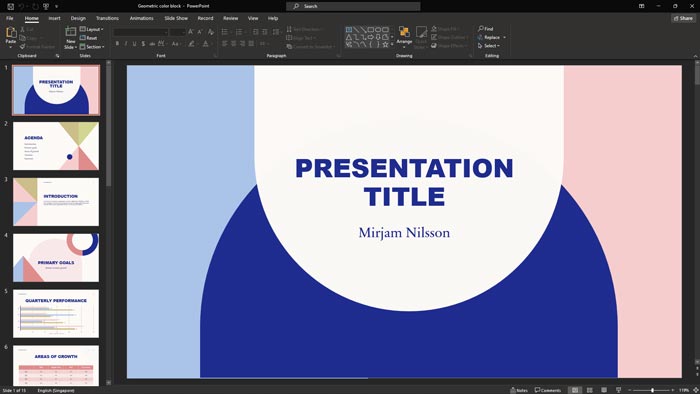
Task: Expand the Paste options arrow
Action: click(11, 46)
